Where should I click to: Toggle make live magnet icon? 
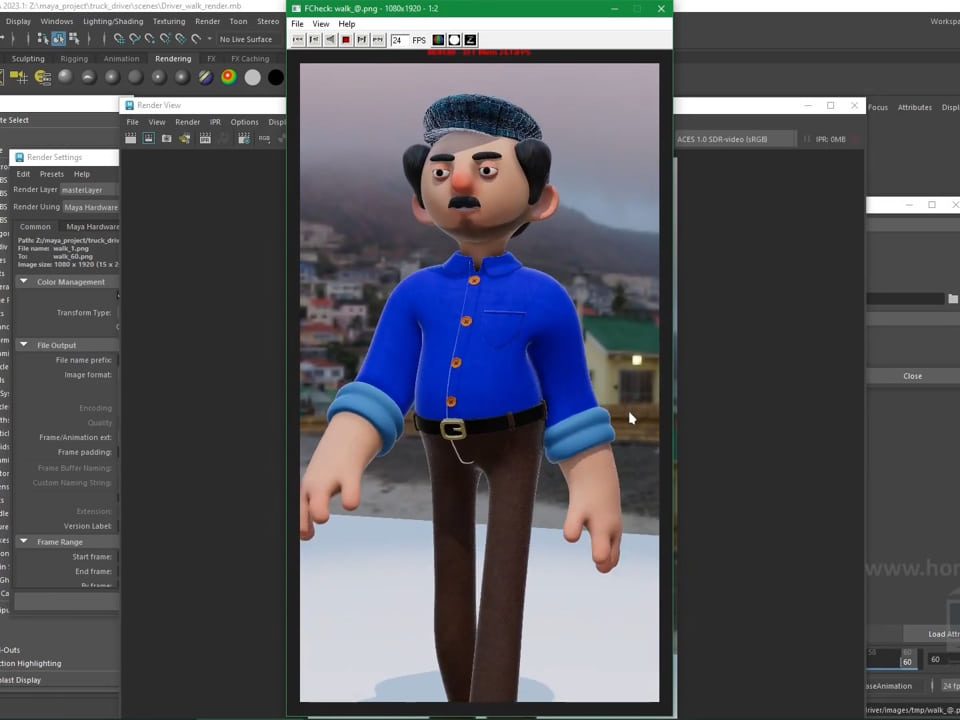pyautogui.click(x=196, y=39)
